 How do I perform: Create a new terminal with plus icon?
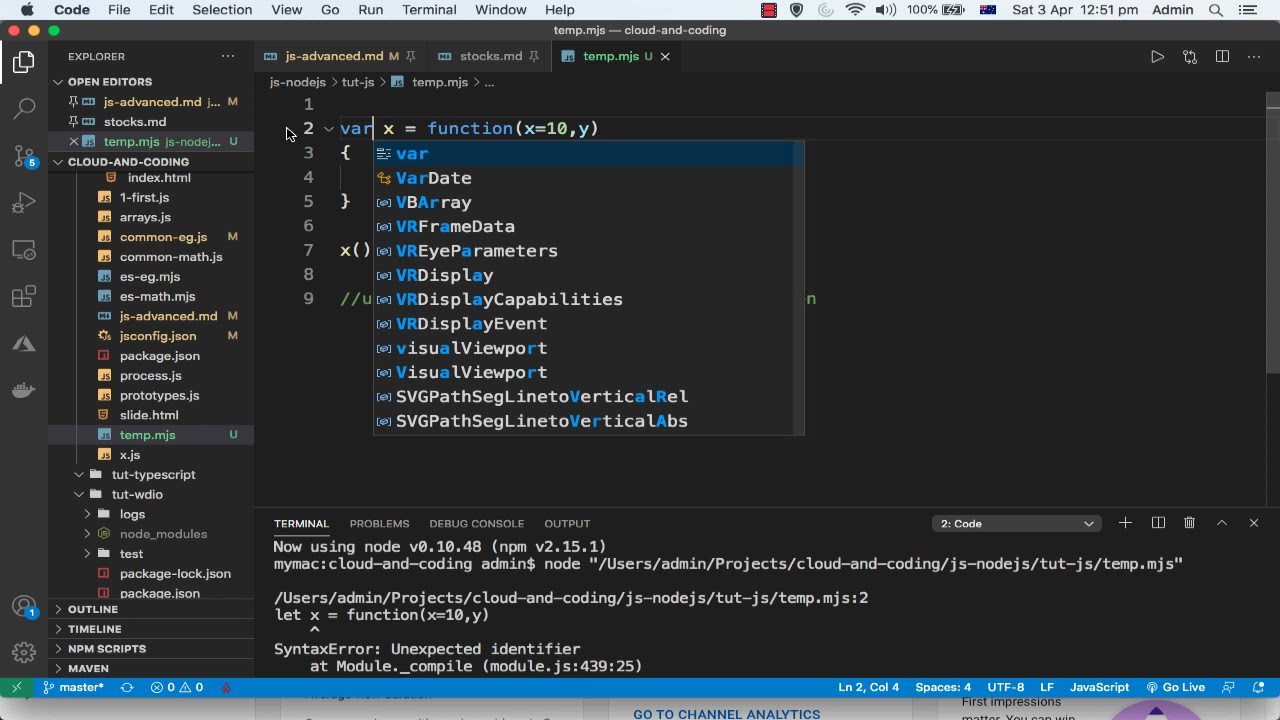tap(1125, 523)
